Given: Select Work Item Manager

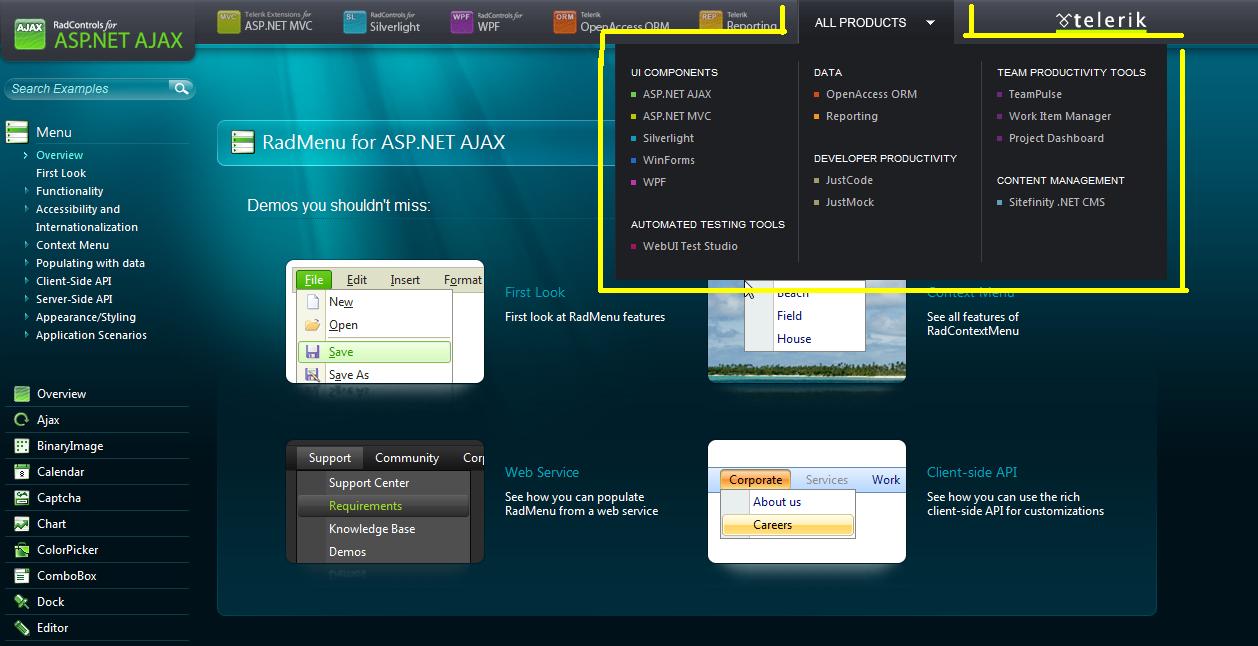Looking at the screenshot, I should click(x=1060, y=116).
